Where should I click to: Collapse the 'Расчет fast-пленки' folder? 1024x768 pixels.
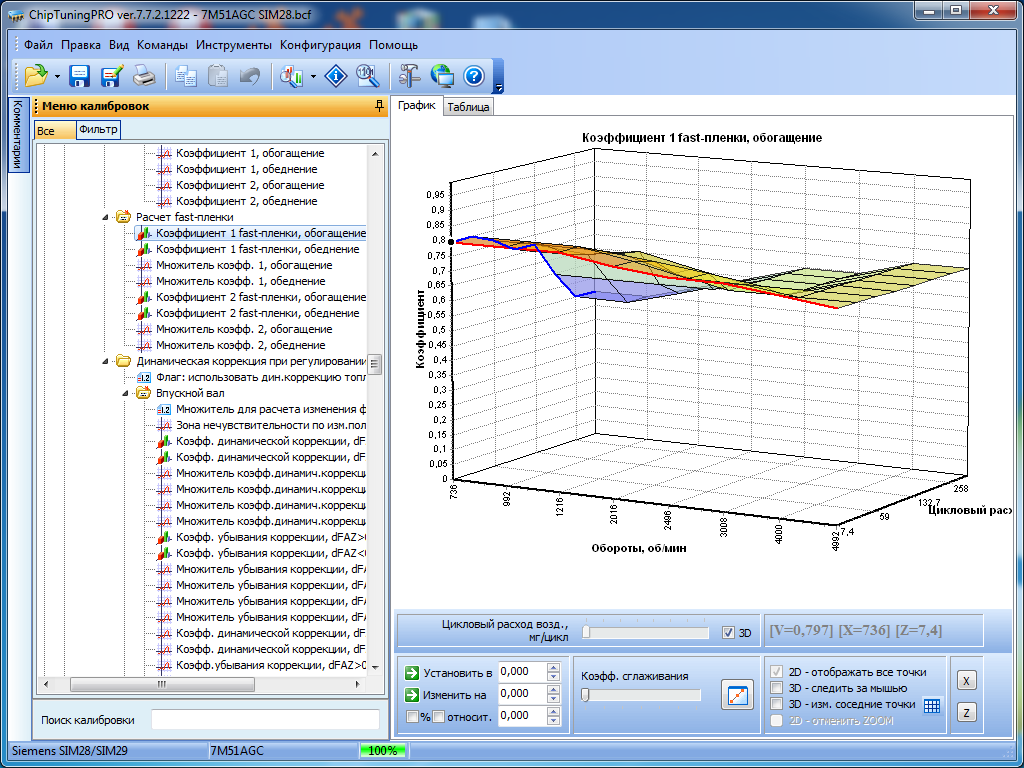[107, 217]
